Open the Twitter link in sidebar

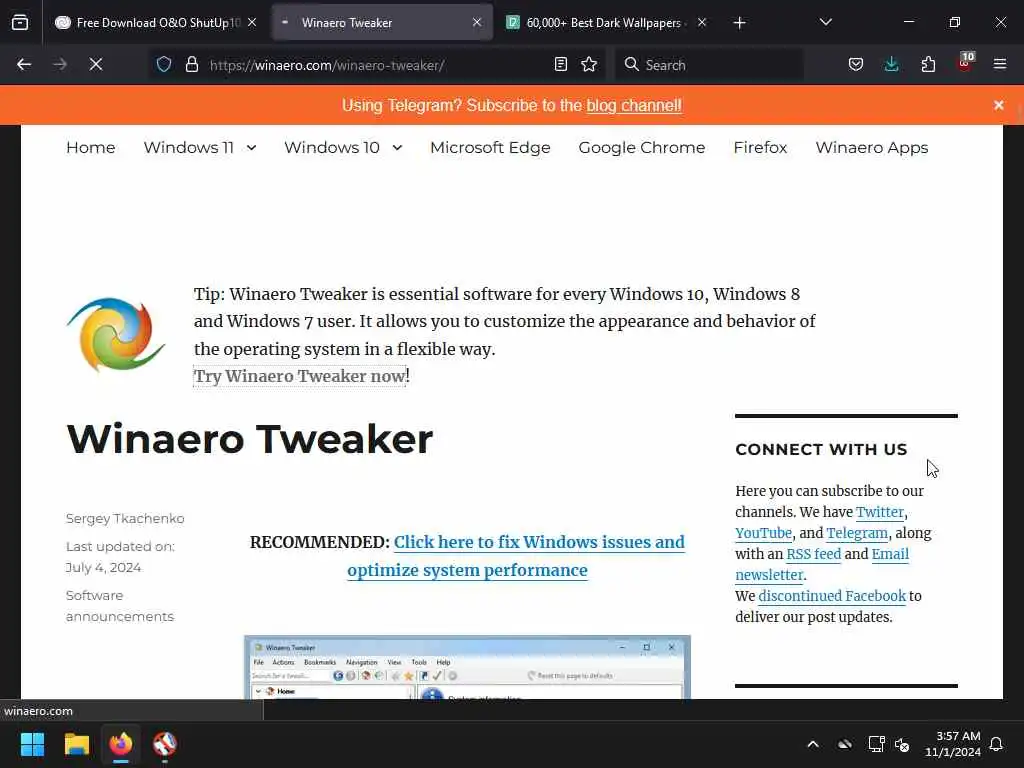[x=880, y=512]
